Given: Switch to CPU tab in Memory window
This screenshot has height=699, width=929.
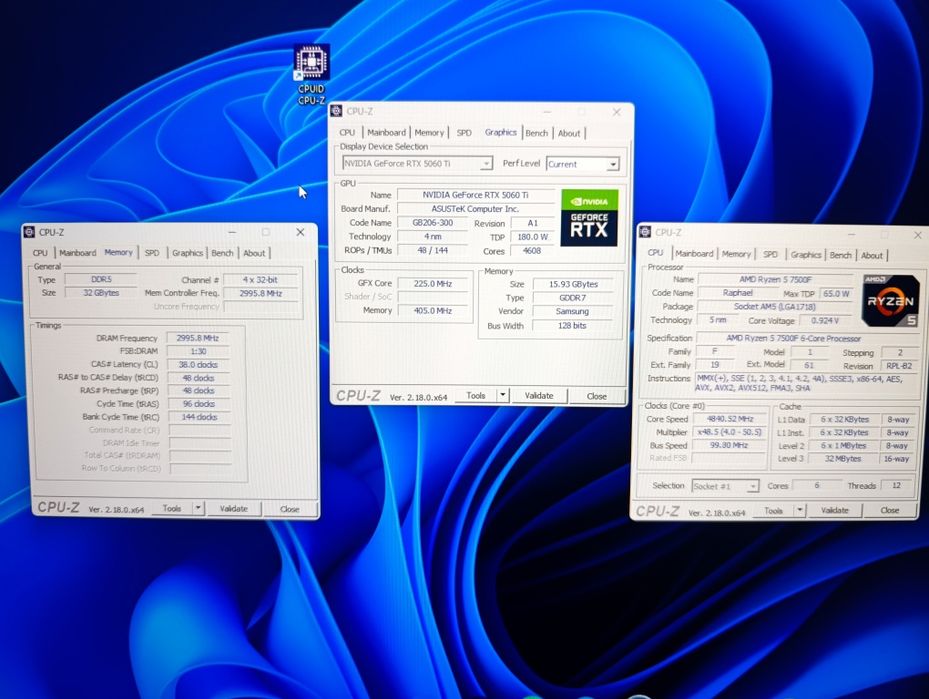Looking at the screenshot, I should click(x=40, y=252).
